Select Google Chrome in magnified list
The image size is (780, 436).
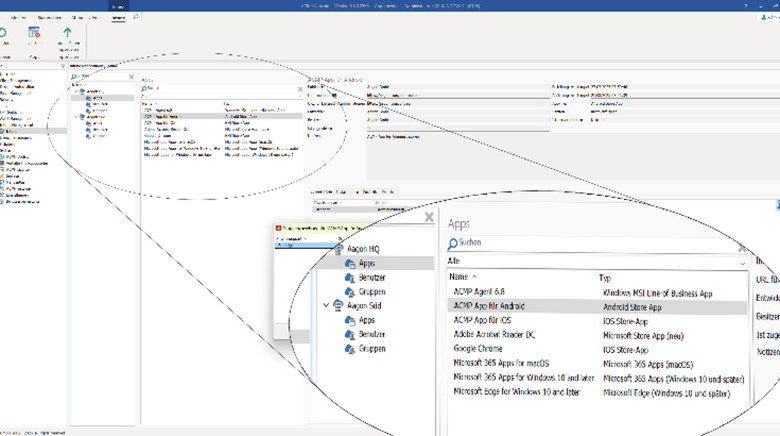point(478,348)
